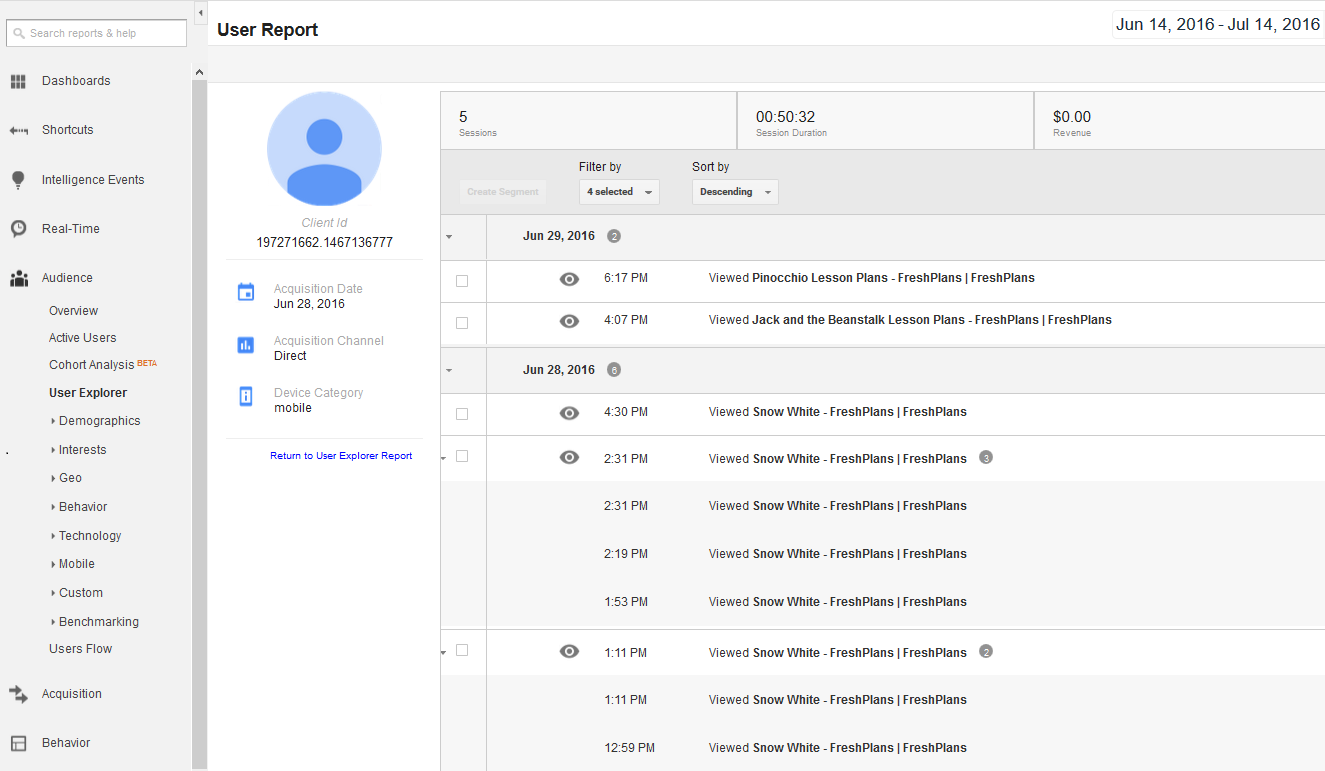Check the box for Pinocchio Lesson Plans row
Image resolution: width=1325 pixels, height=771 pixels.
coord(462,281)
